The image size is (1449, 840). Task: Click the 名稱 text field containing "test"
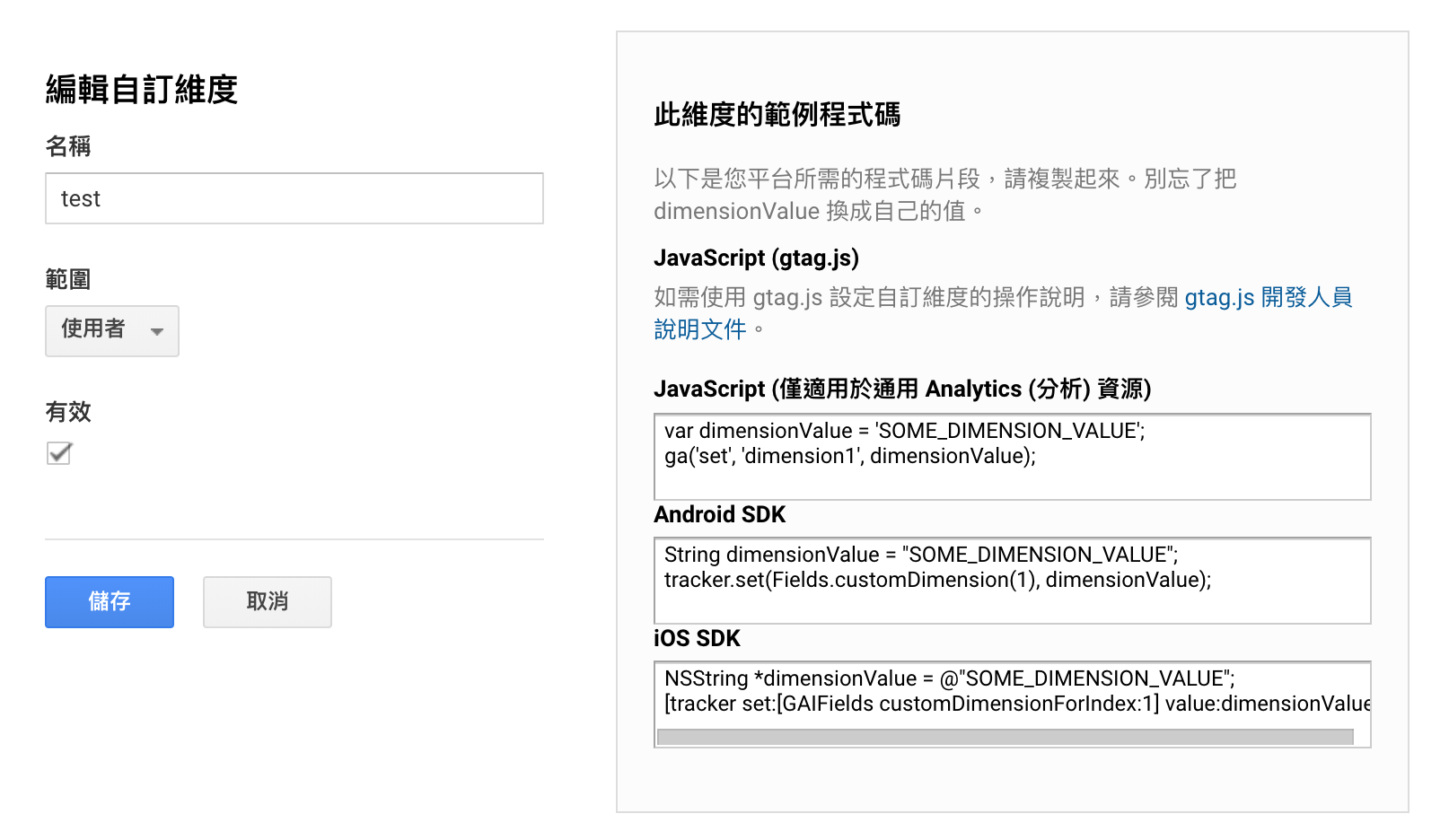(294, 198)
